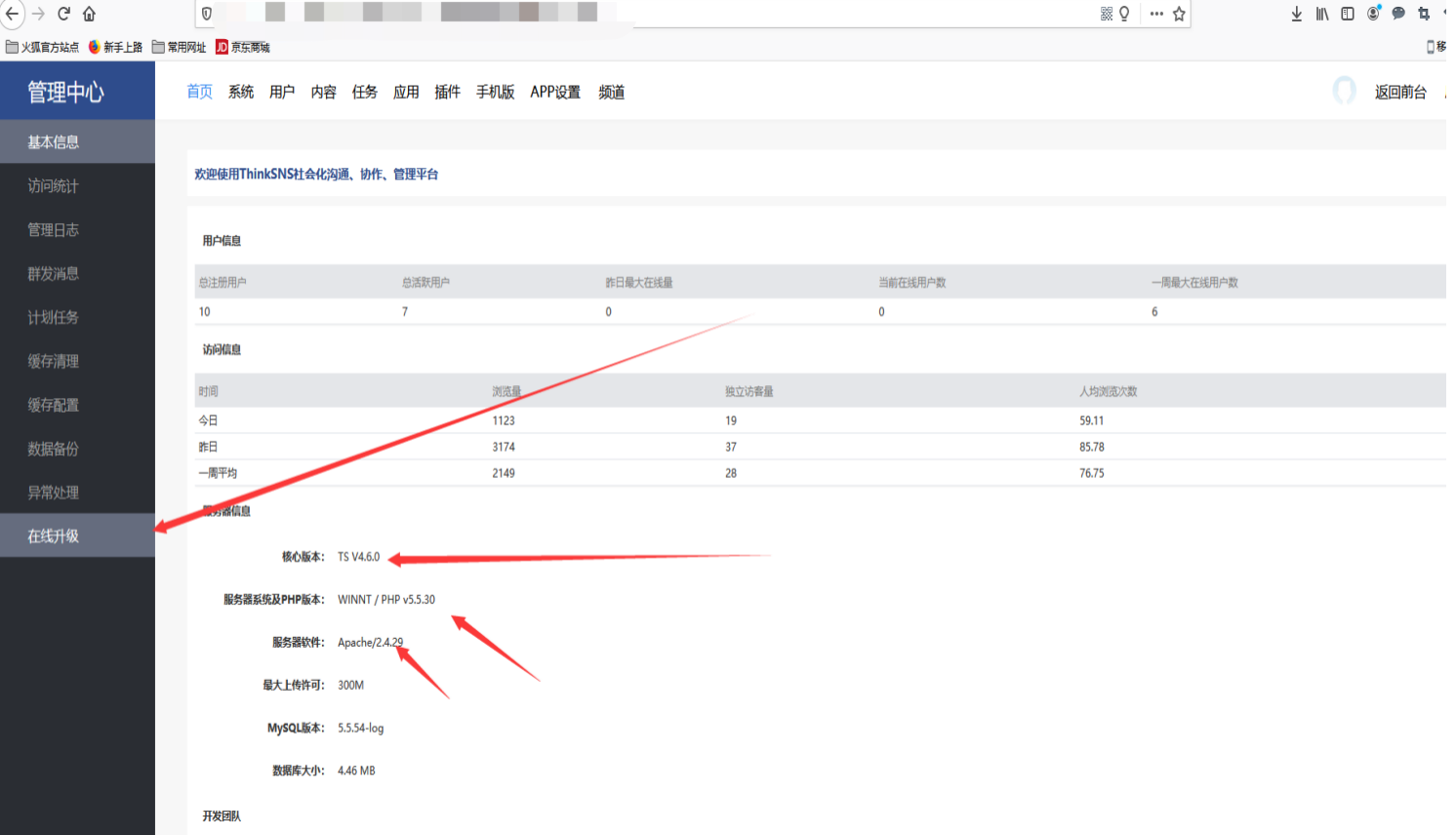Viewport: 1456px width, 835px height.
Task: Select 基本信息 in the sidebar
Action: [x=77, y=141]
